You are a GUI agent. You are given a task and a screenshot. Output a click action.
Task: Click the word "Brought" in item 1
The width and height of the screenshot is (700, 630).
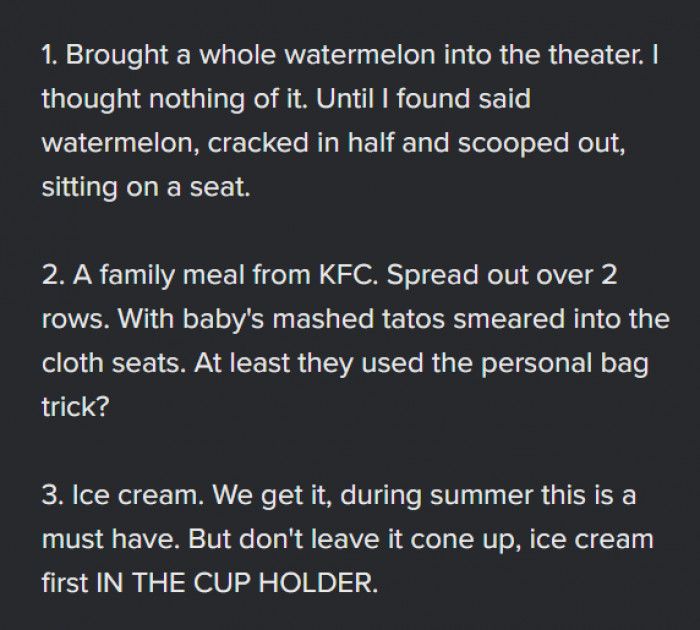117,56
